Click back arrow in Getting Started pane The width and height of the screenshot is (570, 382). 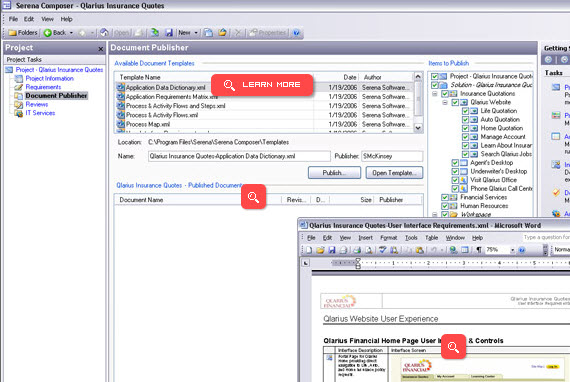pyautogui.click(x=548, y=59)
